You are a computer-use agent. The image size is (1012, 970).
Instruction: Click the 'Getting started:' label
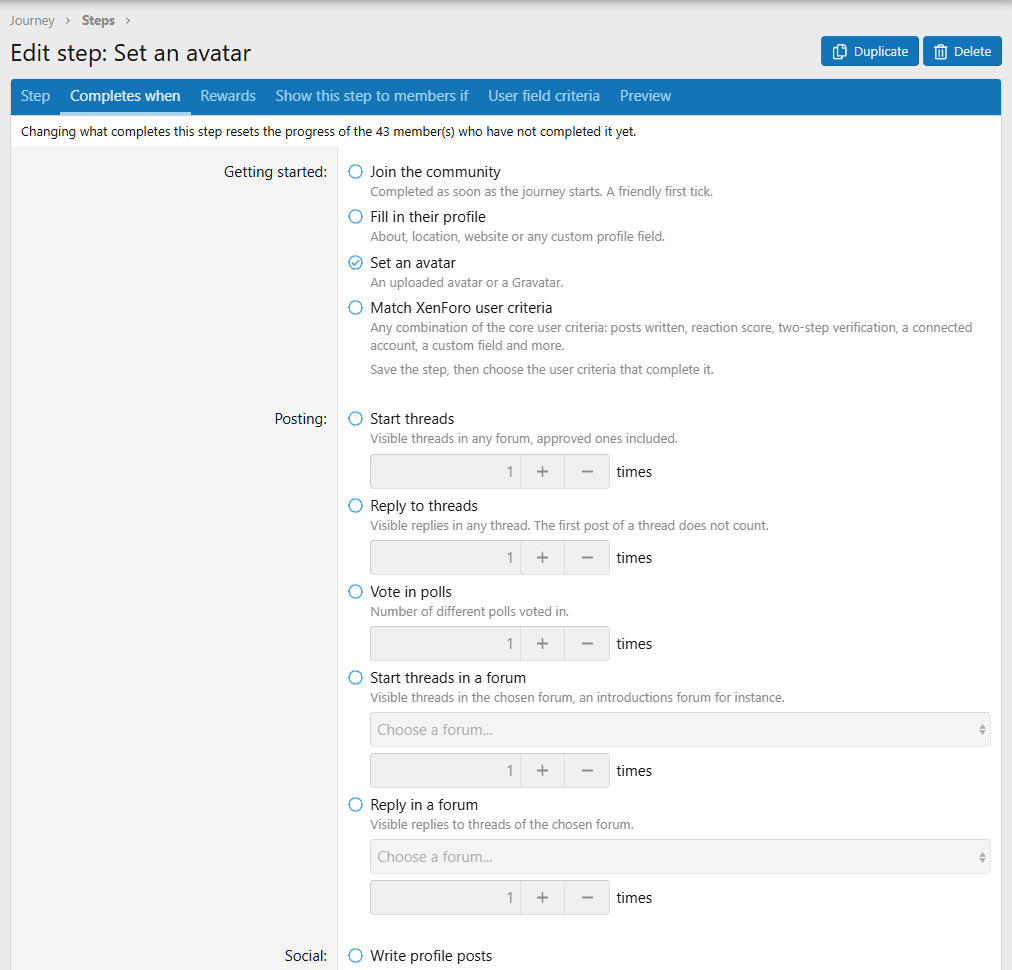pos(276,172)
